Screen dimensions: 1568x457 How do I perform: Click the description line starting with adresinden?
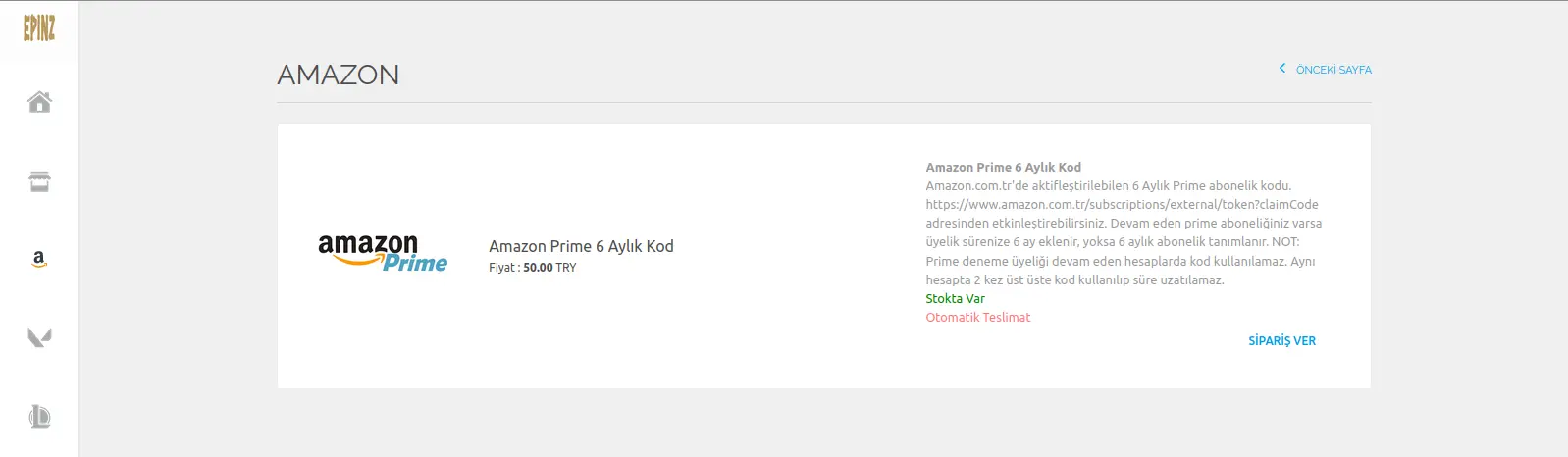1124,223
